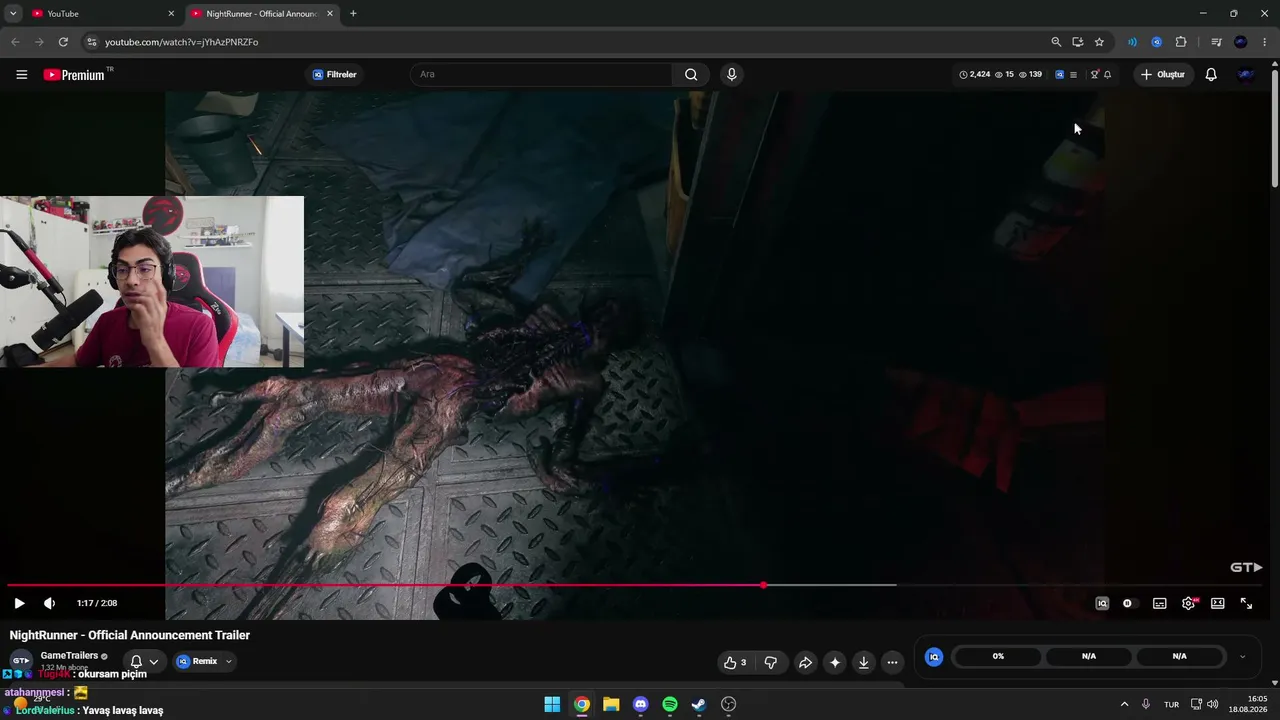Open the YouTube guide hamburger menu
The height and width of the screenshot is (720, 1280).
21,74
